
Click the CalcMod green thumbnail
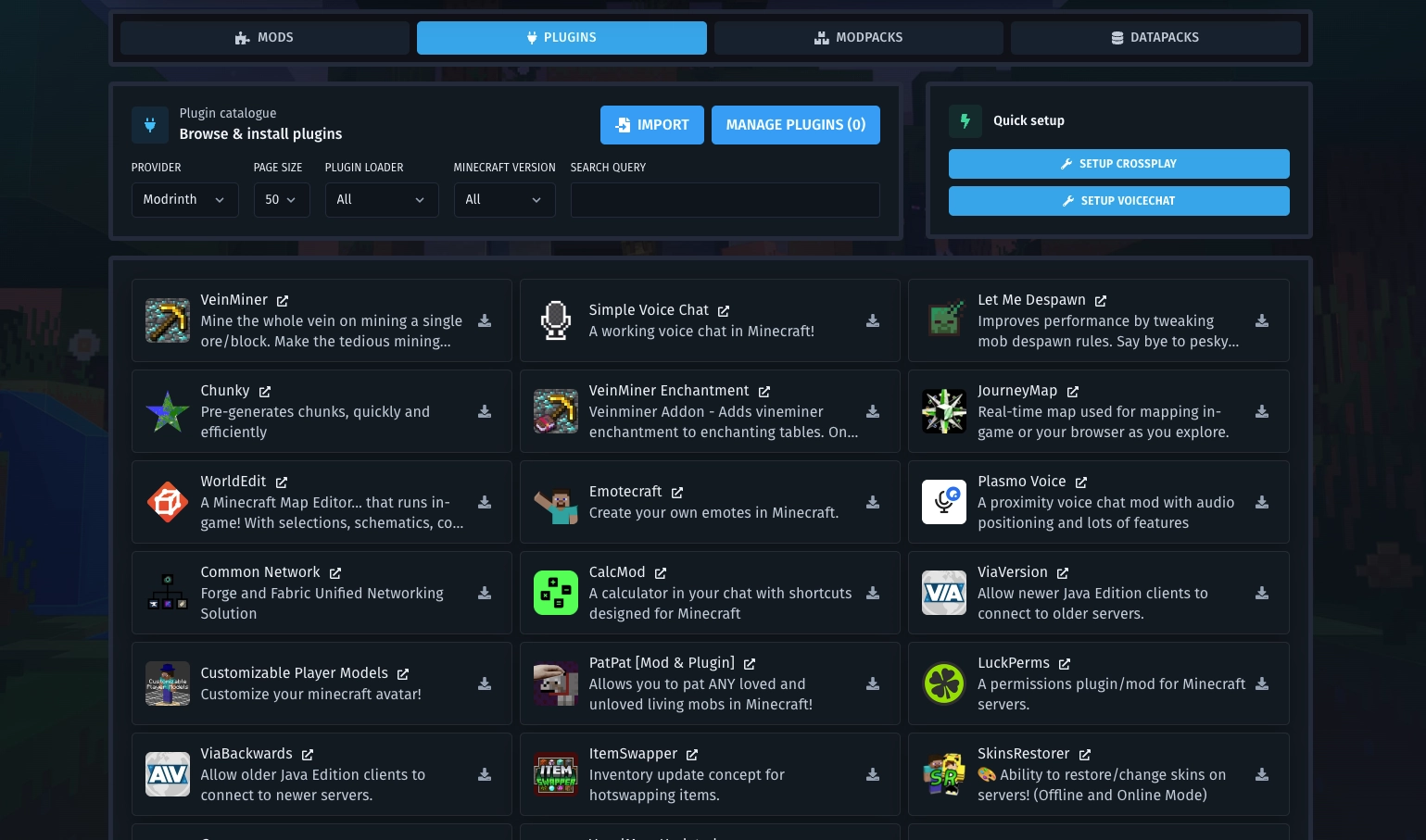pos(556,593)
